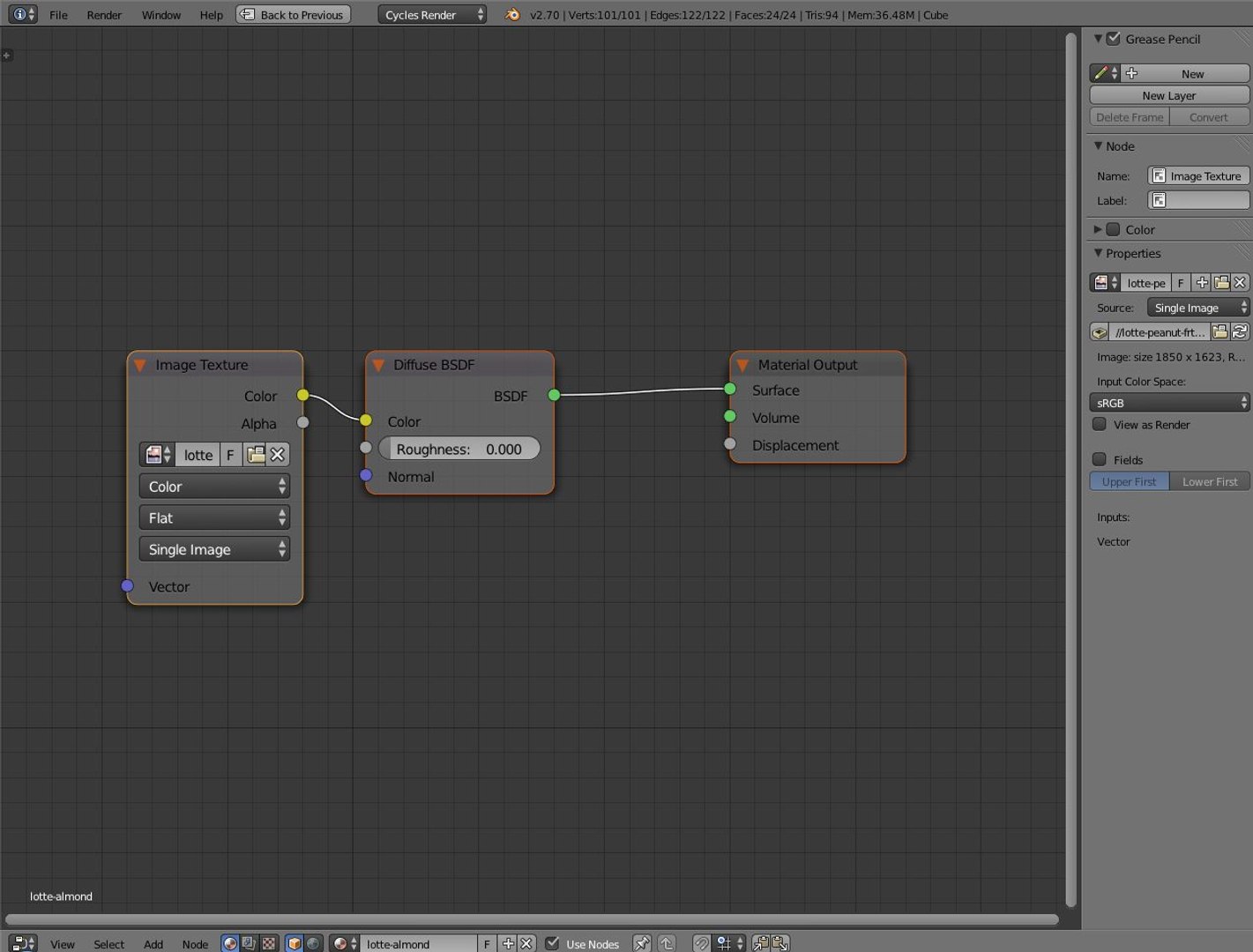Enable View as Render checkbox

[x=1100, y=424]
